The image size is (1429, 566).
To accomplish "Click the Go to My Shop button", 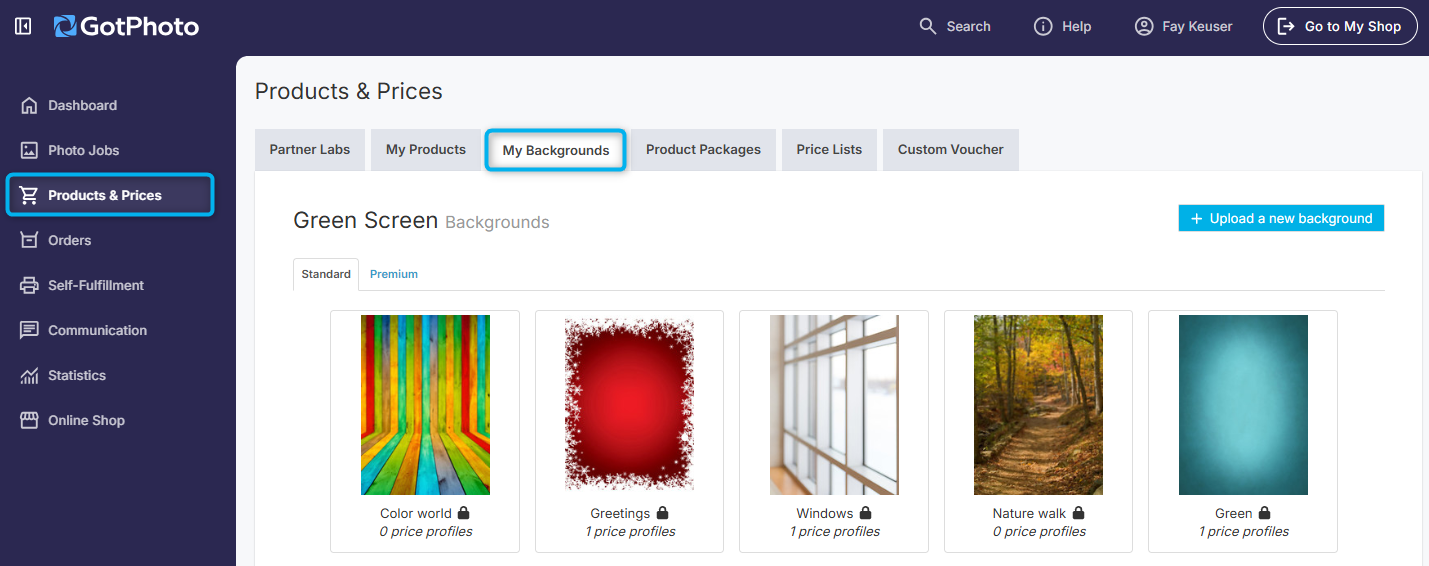I will coord(1340,26).
